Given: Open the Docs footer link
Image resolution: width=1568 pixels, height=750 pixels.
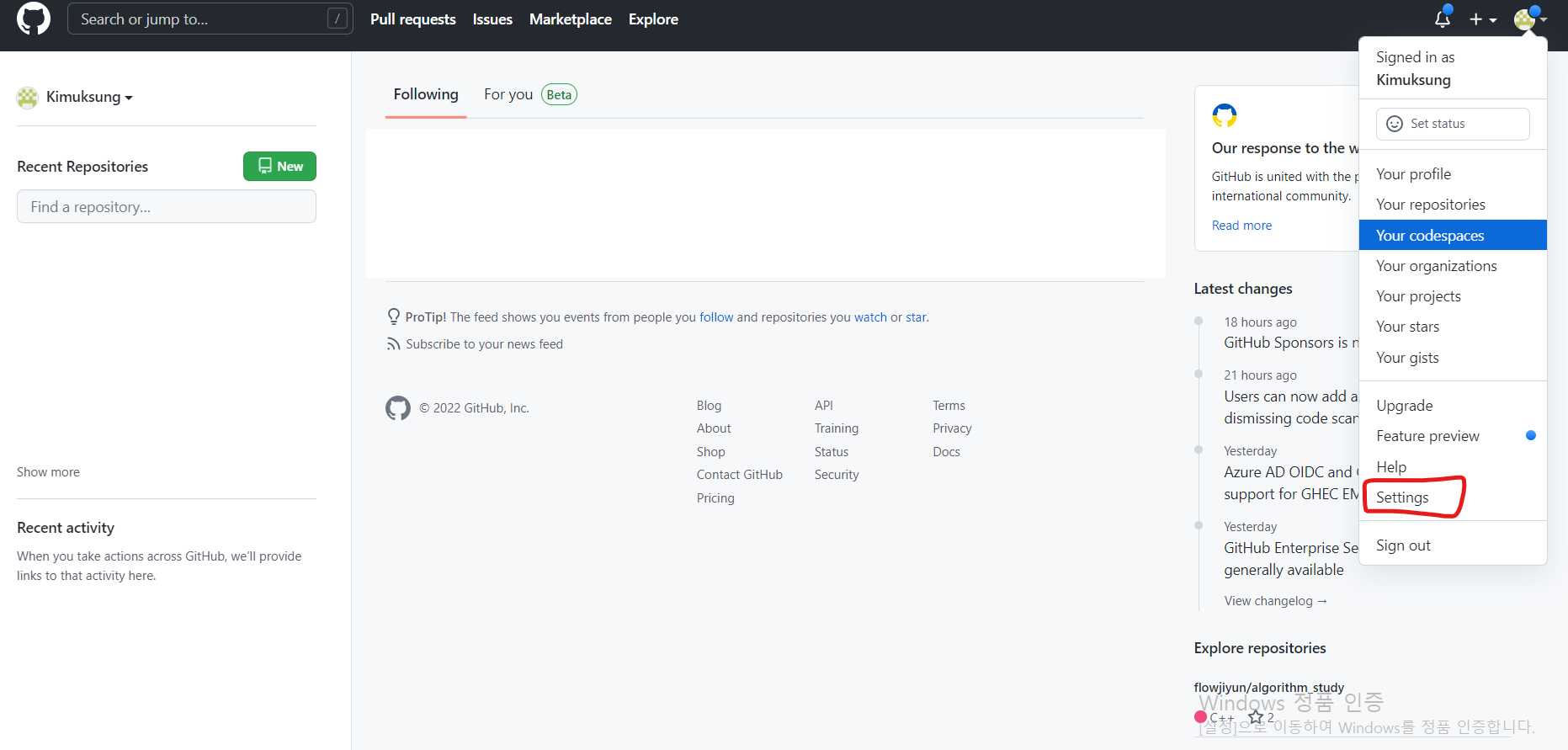Looking at the screenshot, I should click(x=946, y=452).
